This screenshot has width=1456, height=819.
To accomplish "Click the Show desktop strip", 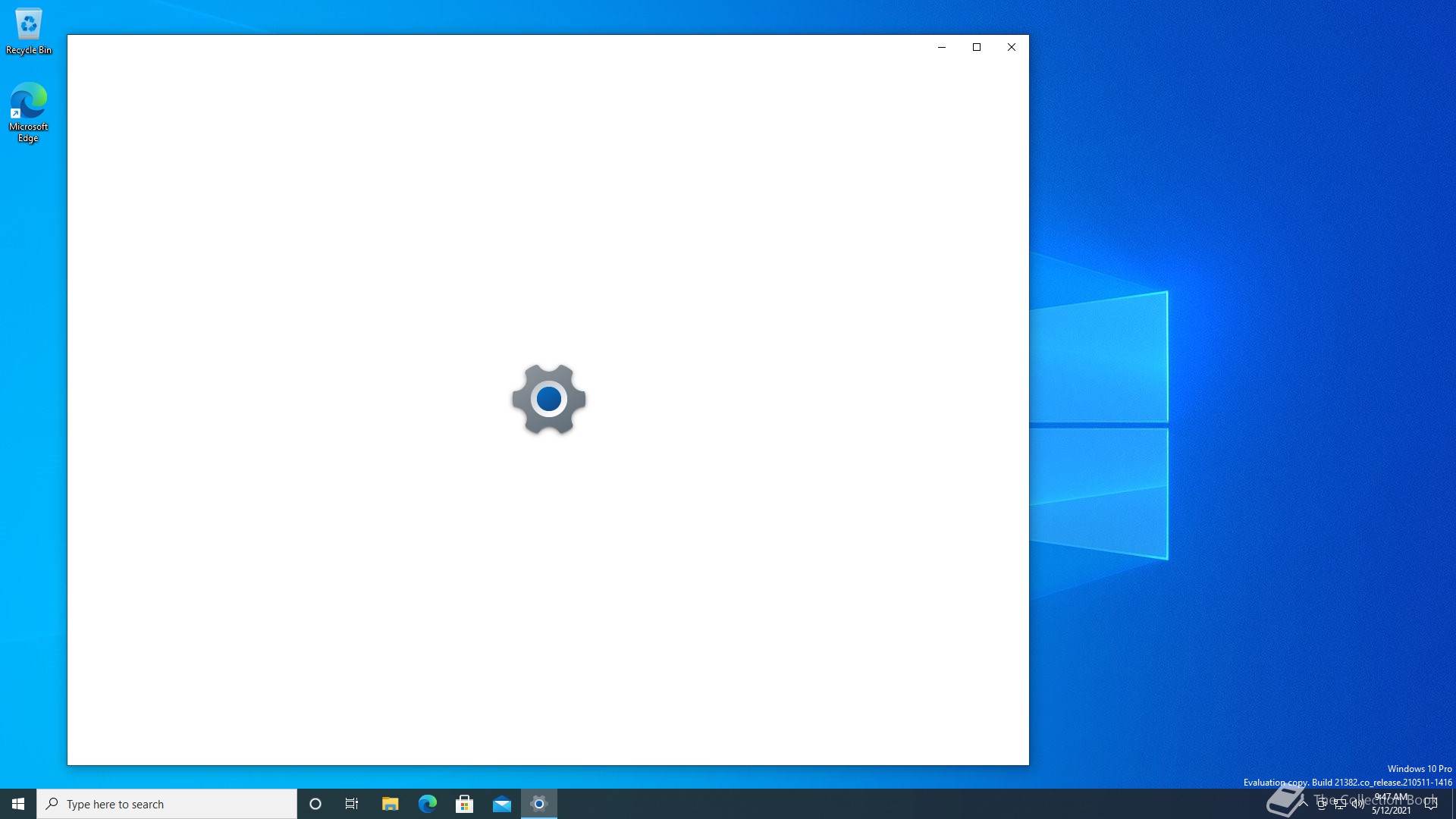I will click(x=1453, y=804).
